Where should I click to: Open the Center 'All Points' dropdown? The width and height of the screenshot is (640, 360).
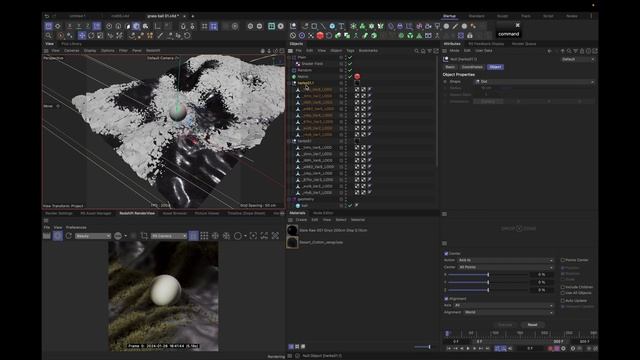(505, 267)
